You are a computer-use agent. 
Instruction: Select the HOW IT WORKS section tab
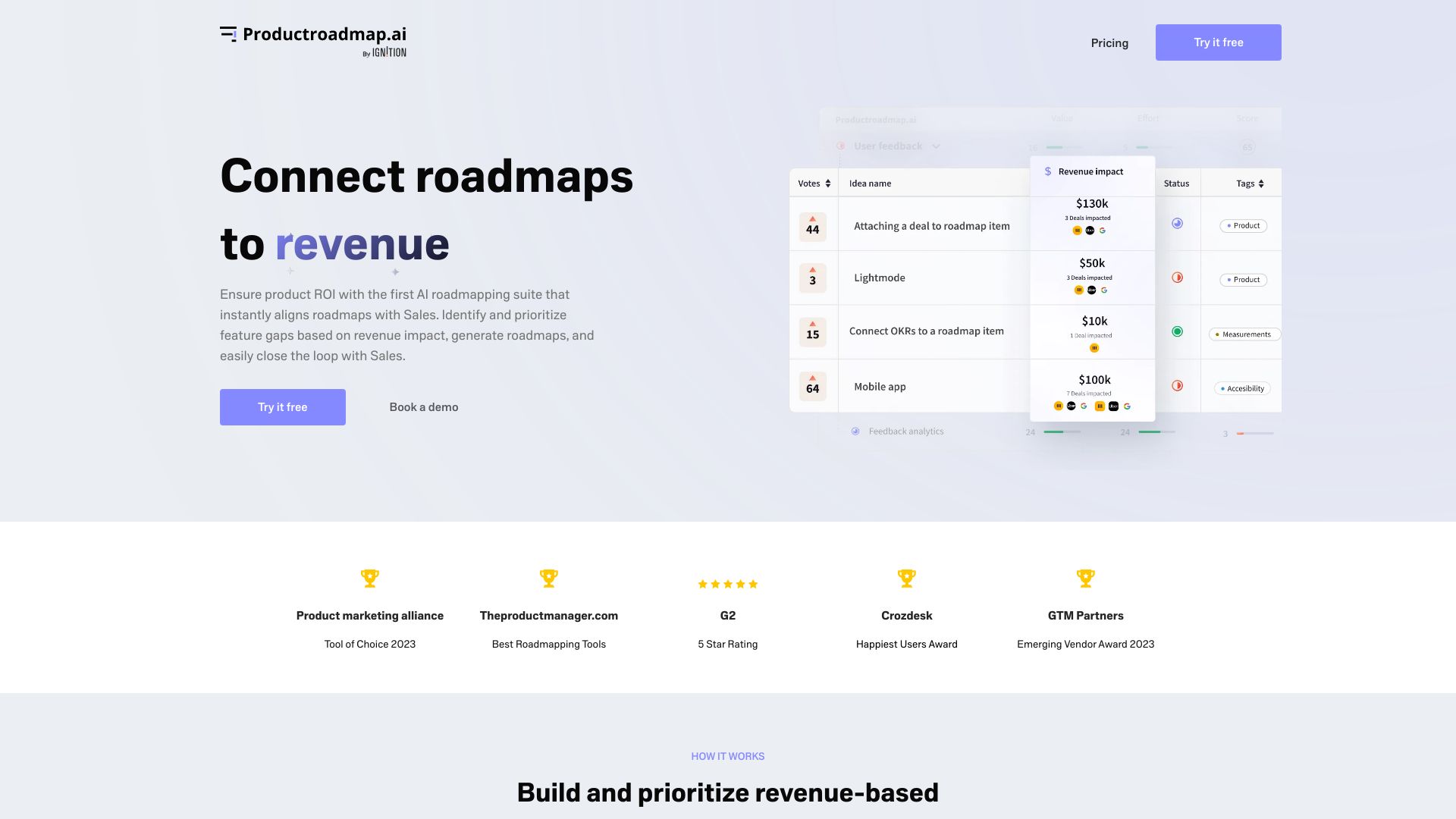click(728, 757)
